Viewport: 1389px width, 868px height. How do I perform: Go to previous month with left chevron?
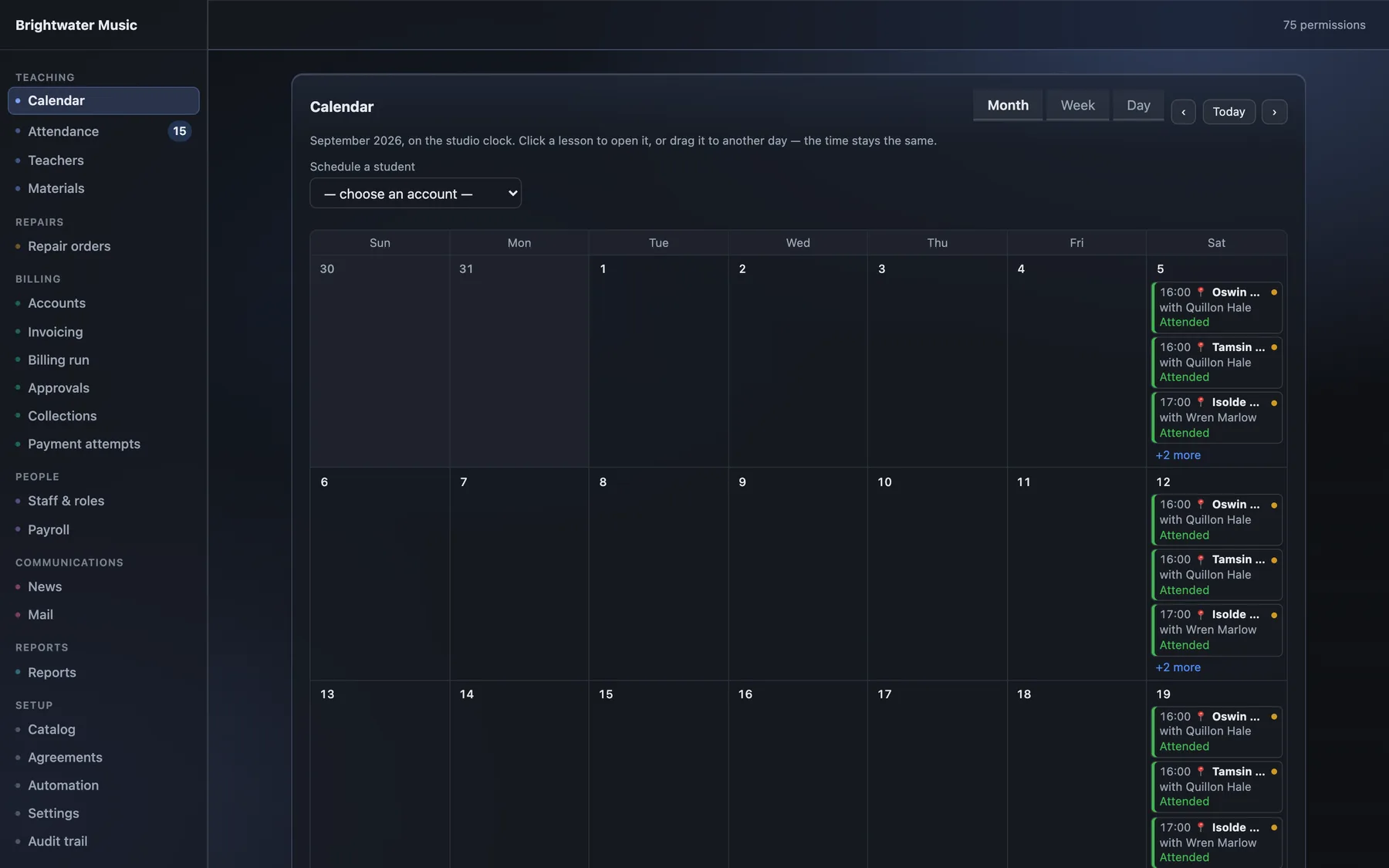[x=1183, y=112]
